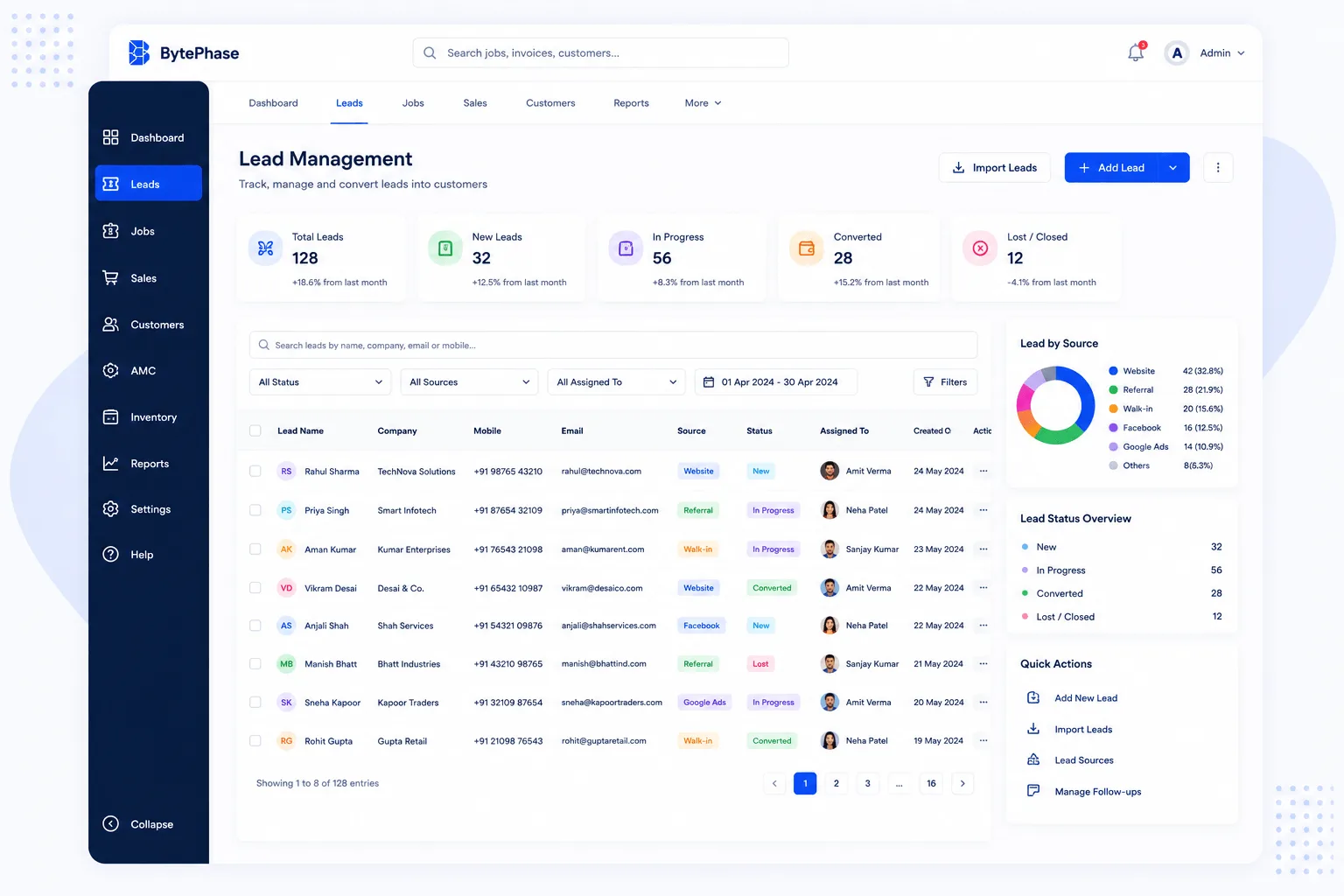Image resolution: width=1344 pixels, height=896 pixels.
Task: Go to next page with right arrow
Action: coord(962,783)
